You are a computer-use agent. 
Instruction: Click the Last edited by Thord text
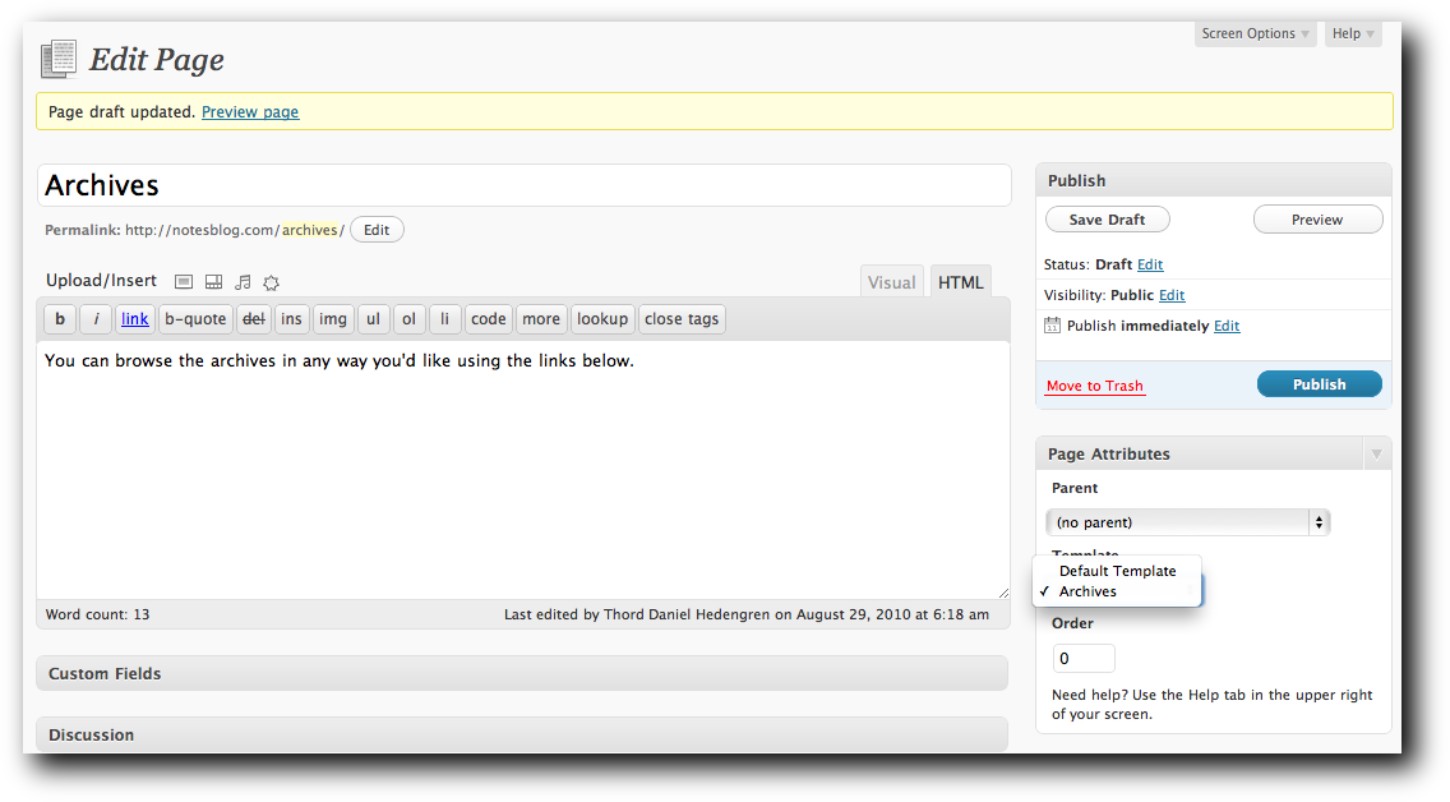[x=746, y=614]
